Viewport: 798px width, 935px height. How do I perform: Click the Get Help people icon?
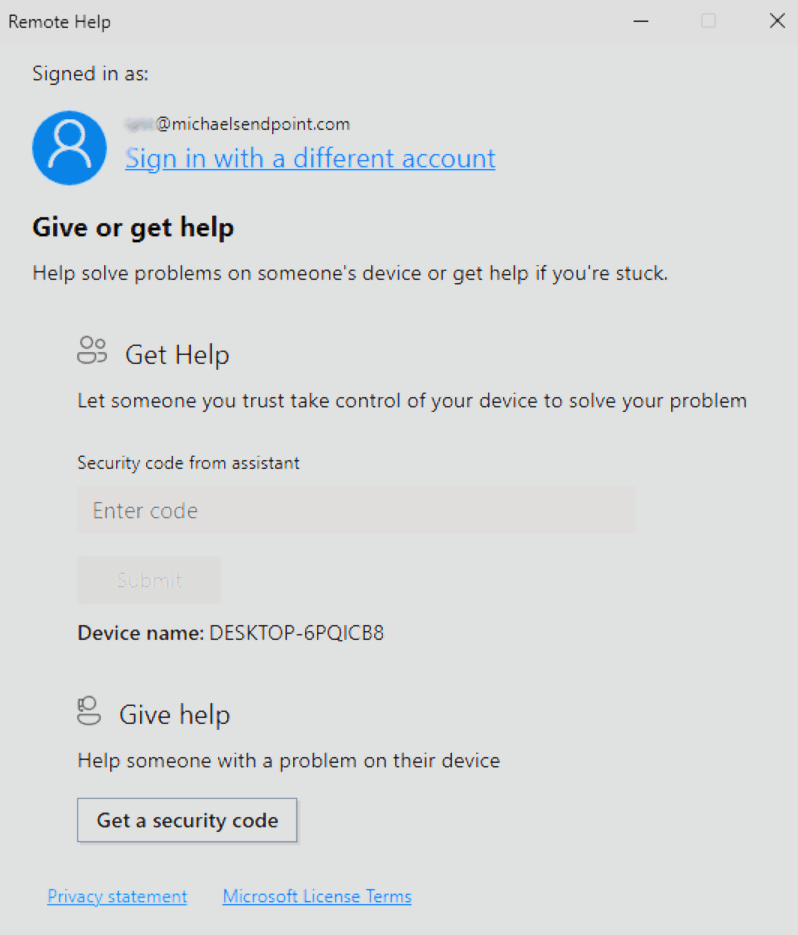point(92,350)
